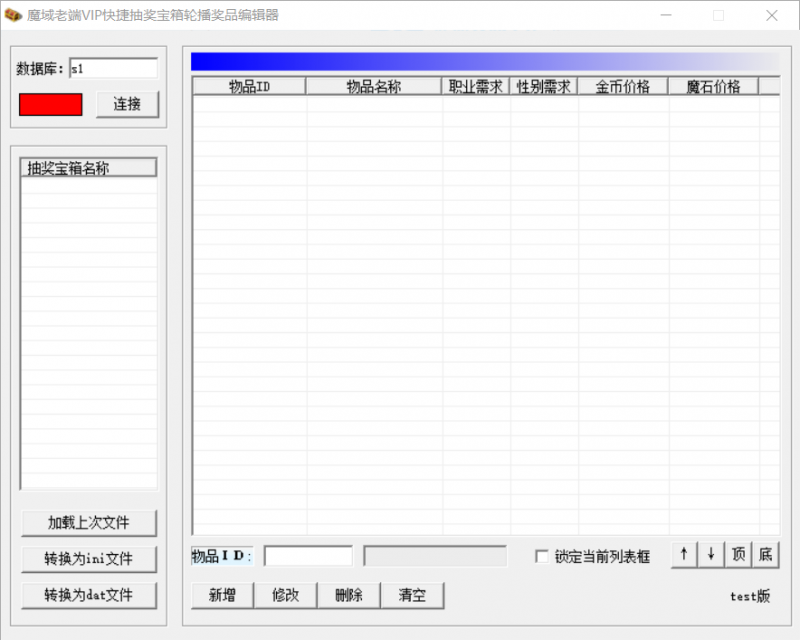
Task: Click the red color swatch beside 连接
Action: coord(50,103)
